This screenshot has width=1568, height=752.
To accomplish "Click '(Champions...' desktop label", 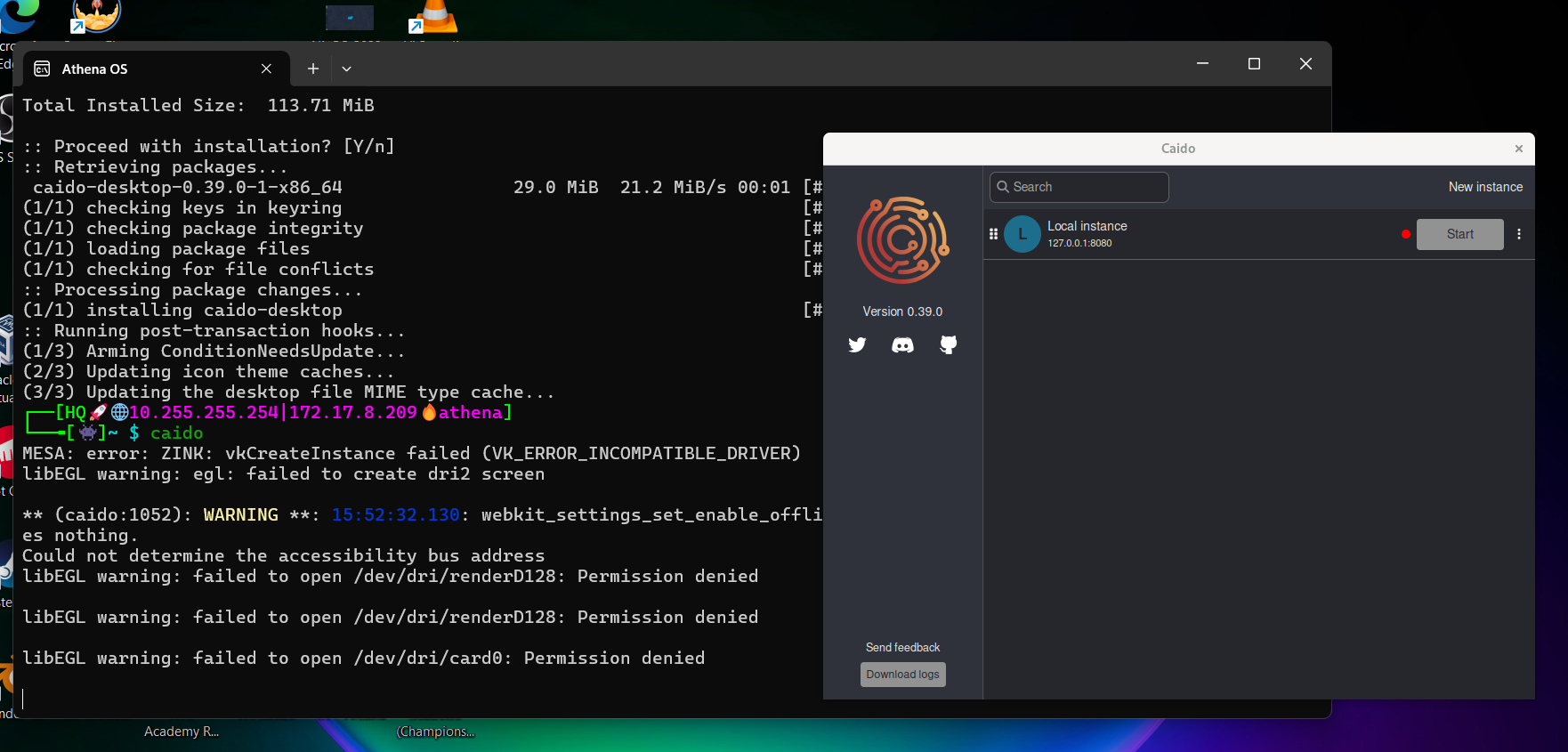I will click(x=435, y=732).
